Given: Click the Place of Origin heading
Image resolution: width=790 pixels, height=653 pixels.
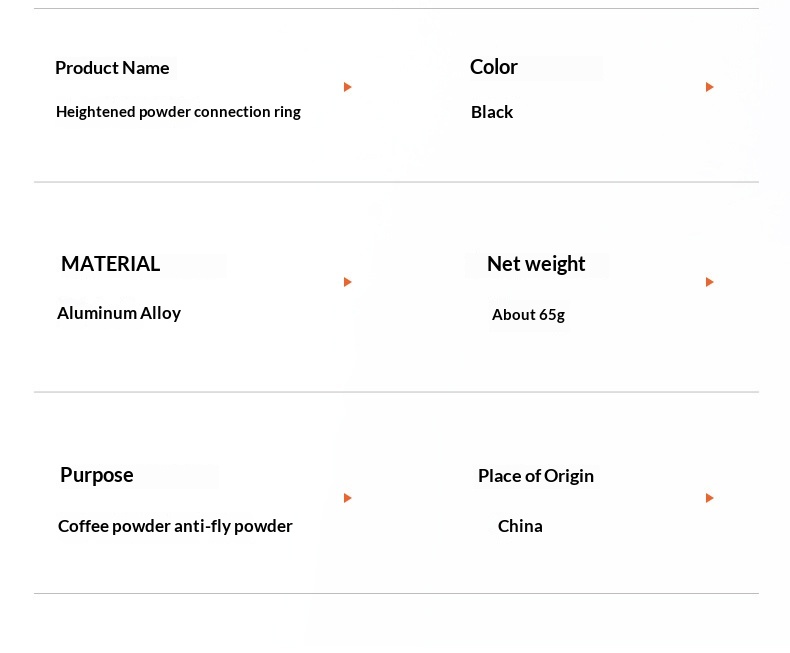Looking at the screenshot, I should (x=536, y=476).
